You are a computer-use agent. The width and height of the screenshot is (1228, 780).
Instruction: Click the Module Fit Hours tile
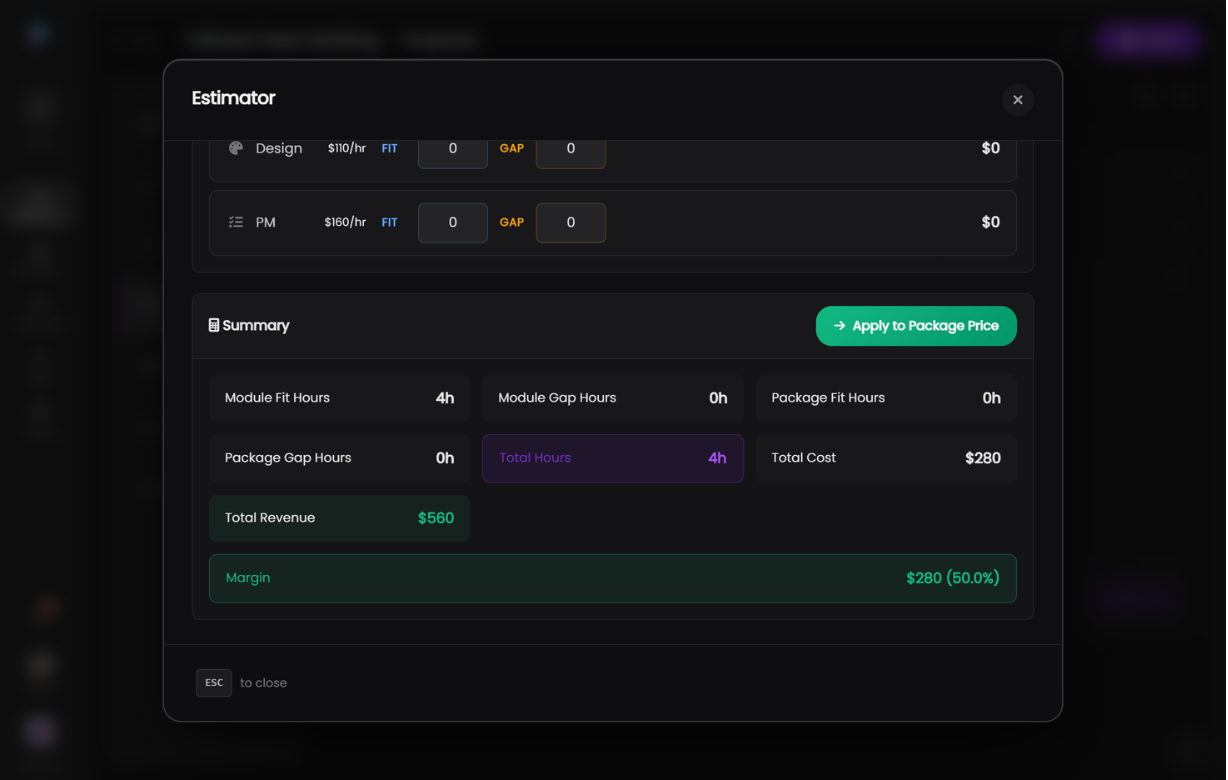coord(339,397)
